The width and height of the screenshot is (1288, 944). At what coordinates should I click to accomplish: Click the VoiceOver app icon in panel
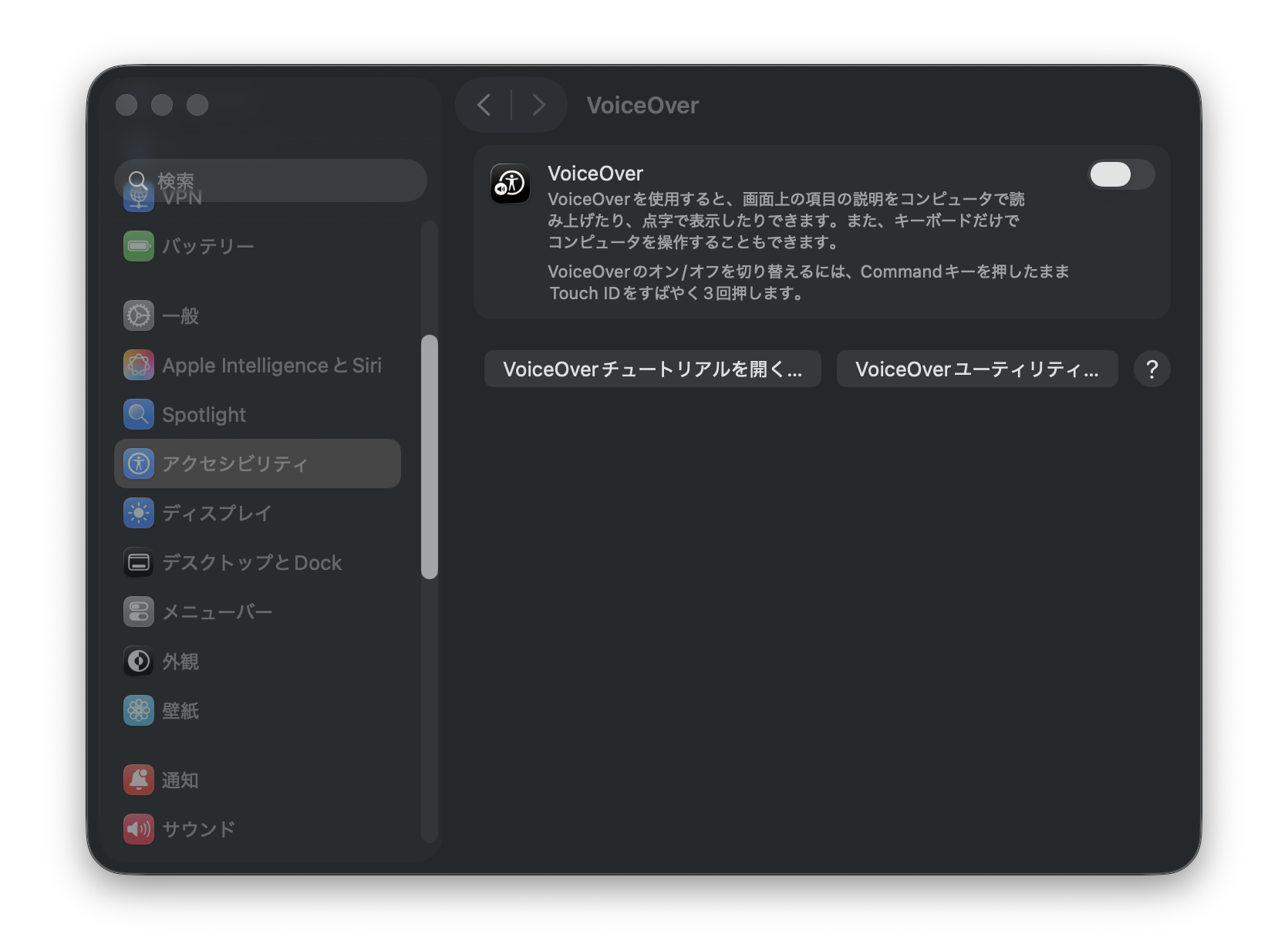(511, 184)
